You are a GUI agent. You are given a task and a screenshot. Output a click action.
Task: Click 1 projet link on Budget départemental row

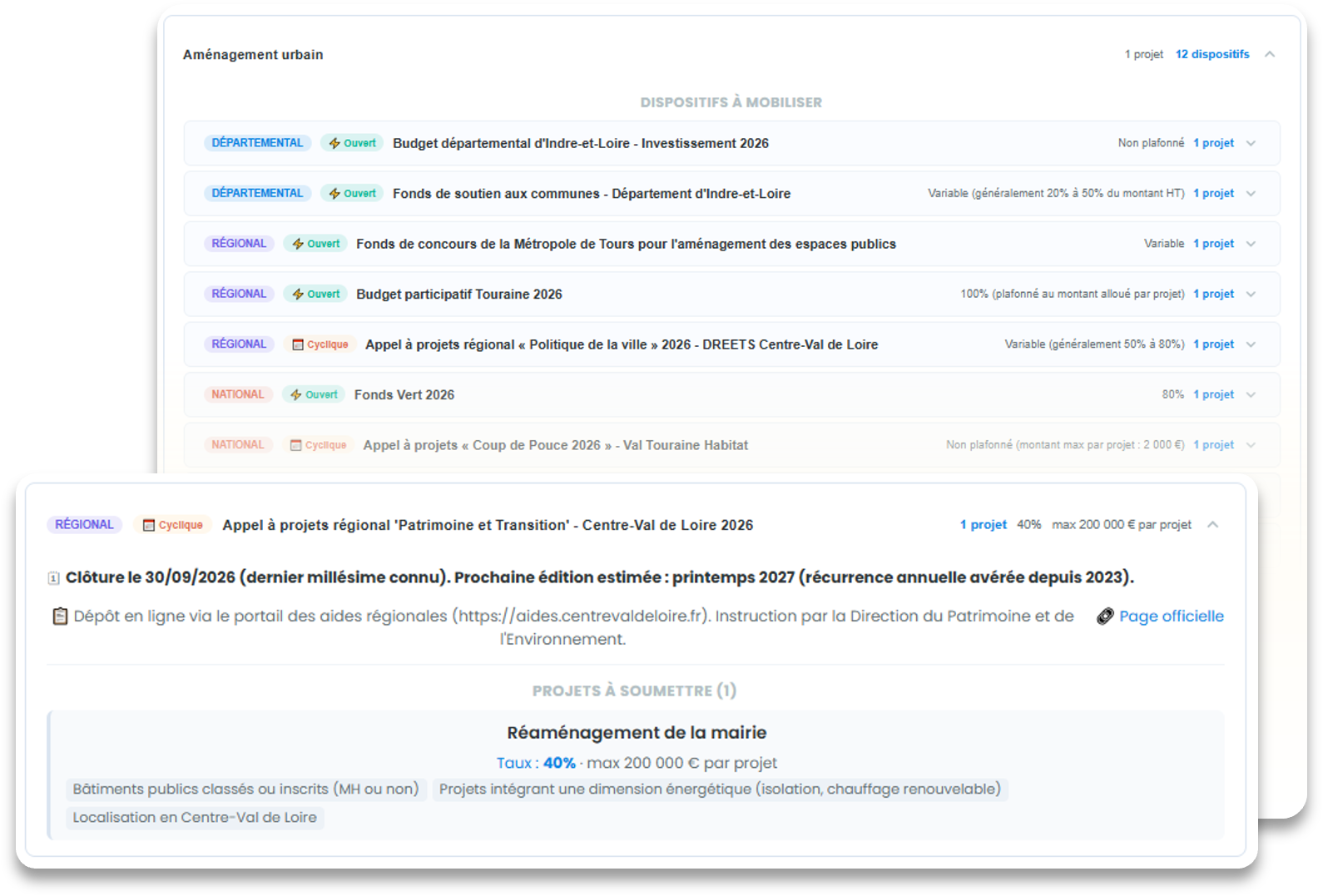coord(1214,143)
